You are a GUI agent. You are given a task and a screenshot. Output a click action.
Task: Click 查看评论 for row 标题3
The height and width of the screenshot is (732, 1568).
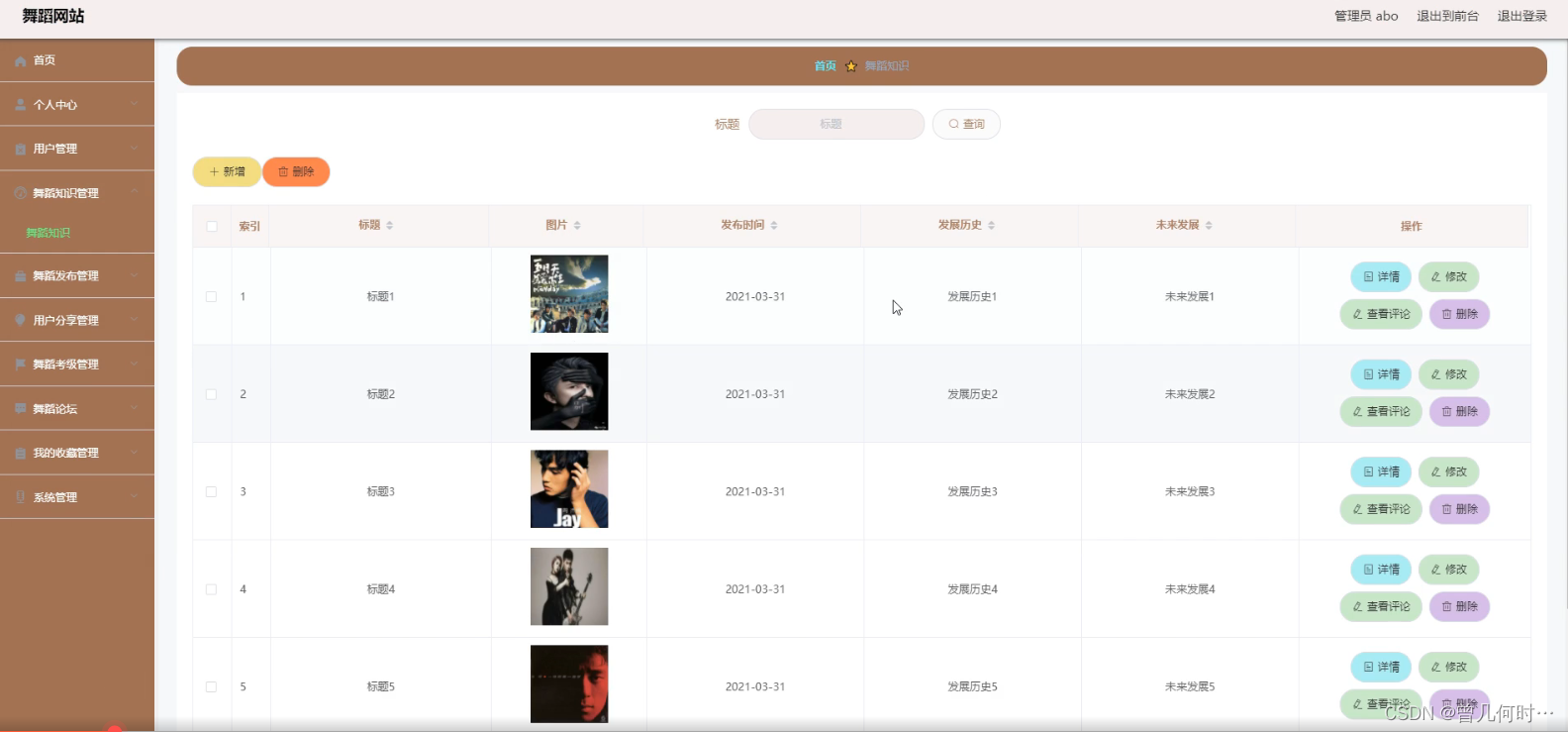click(1381, 509)
